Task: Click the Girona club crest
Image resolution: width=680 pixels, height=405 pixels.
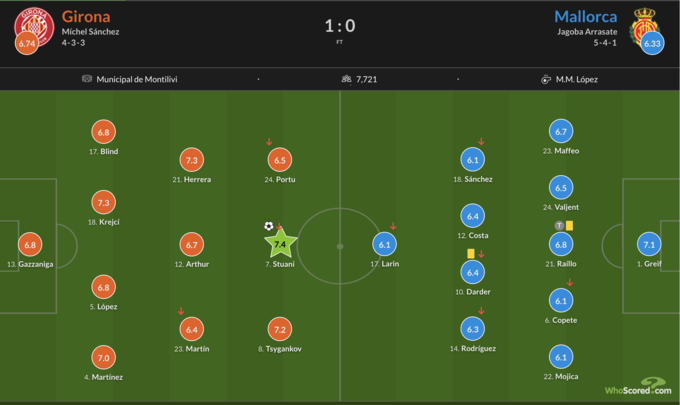Action: [x=32, y=24]
